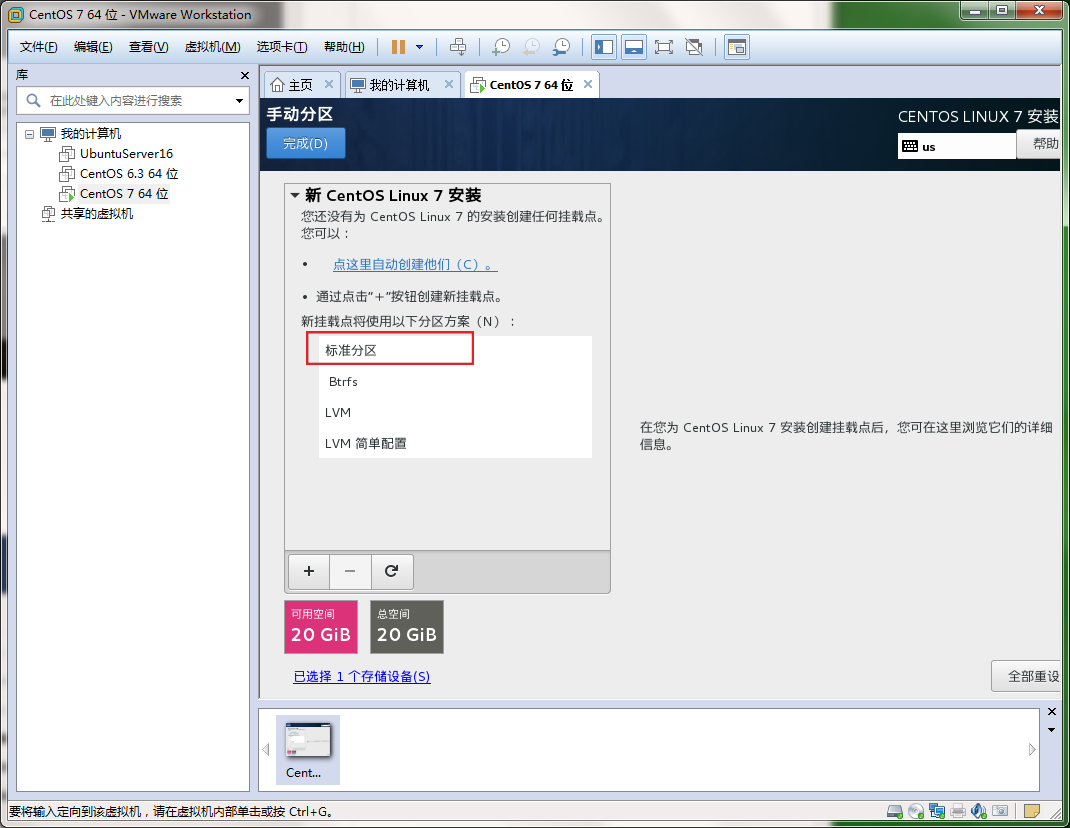Click the sound card status icon
1070x828 pixels.
(979, 811)
